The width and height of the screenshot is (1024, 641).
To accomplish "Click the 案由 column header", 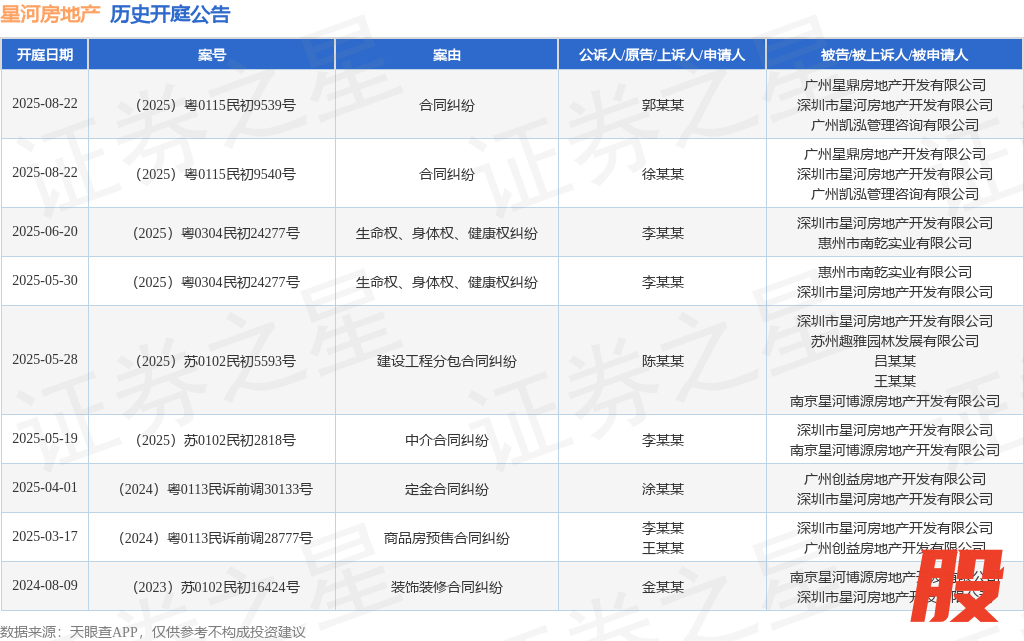I will 446,55.
